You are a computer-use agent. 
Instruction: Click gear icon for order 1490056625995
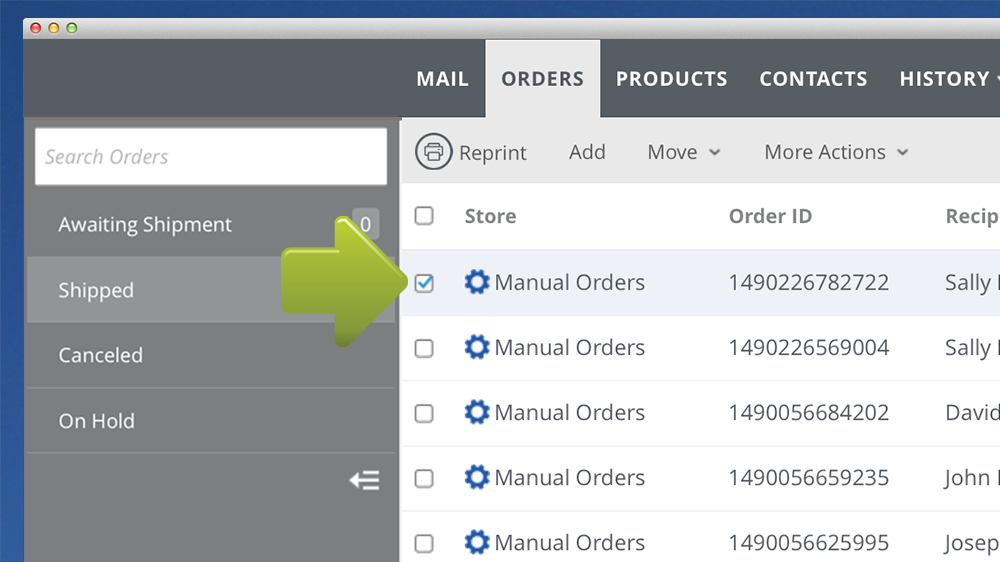[477, 542]
